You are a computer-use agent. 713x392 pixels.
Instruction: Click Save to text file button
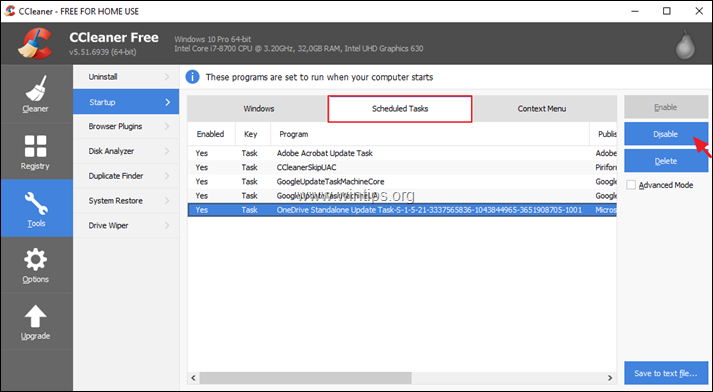666,373
